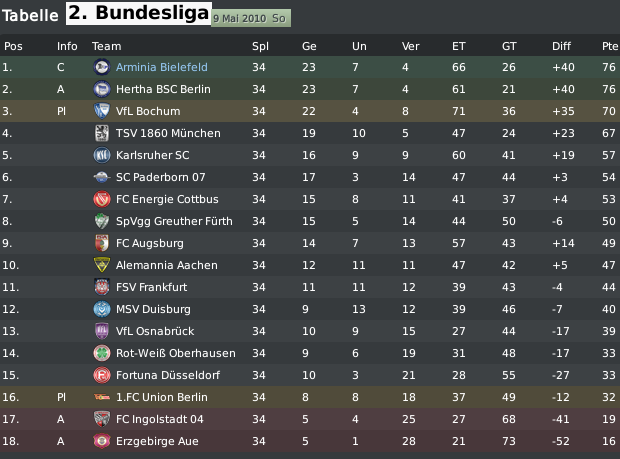The width and height of the screenshot is (620, 459).
Task: Click the FC Energie Cottbus crest
Action: tap(102, 199)
